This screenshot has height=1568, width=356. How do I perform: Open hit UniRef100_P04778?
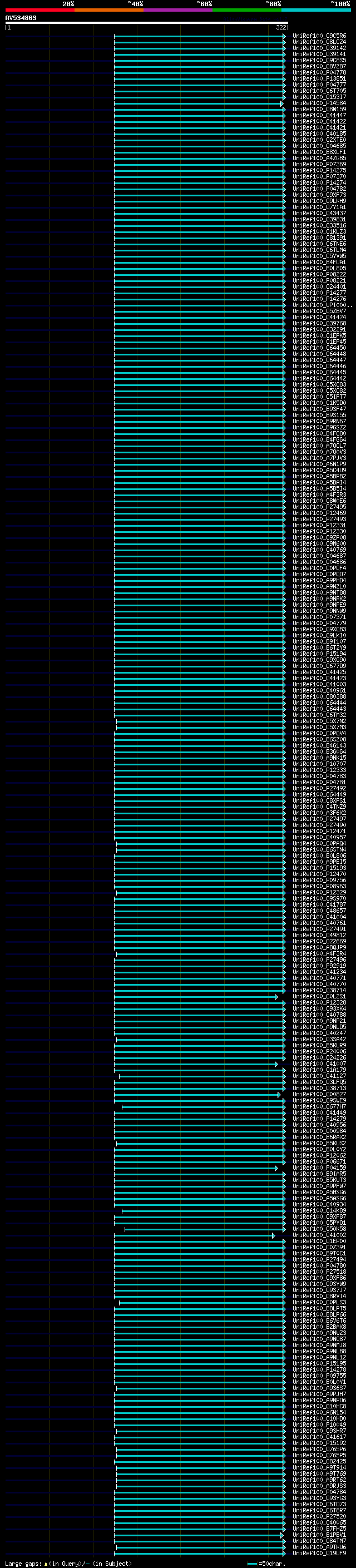pyautogui.click(x=319, y=72)
